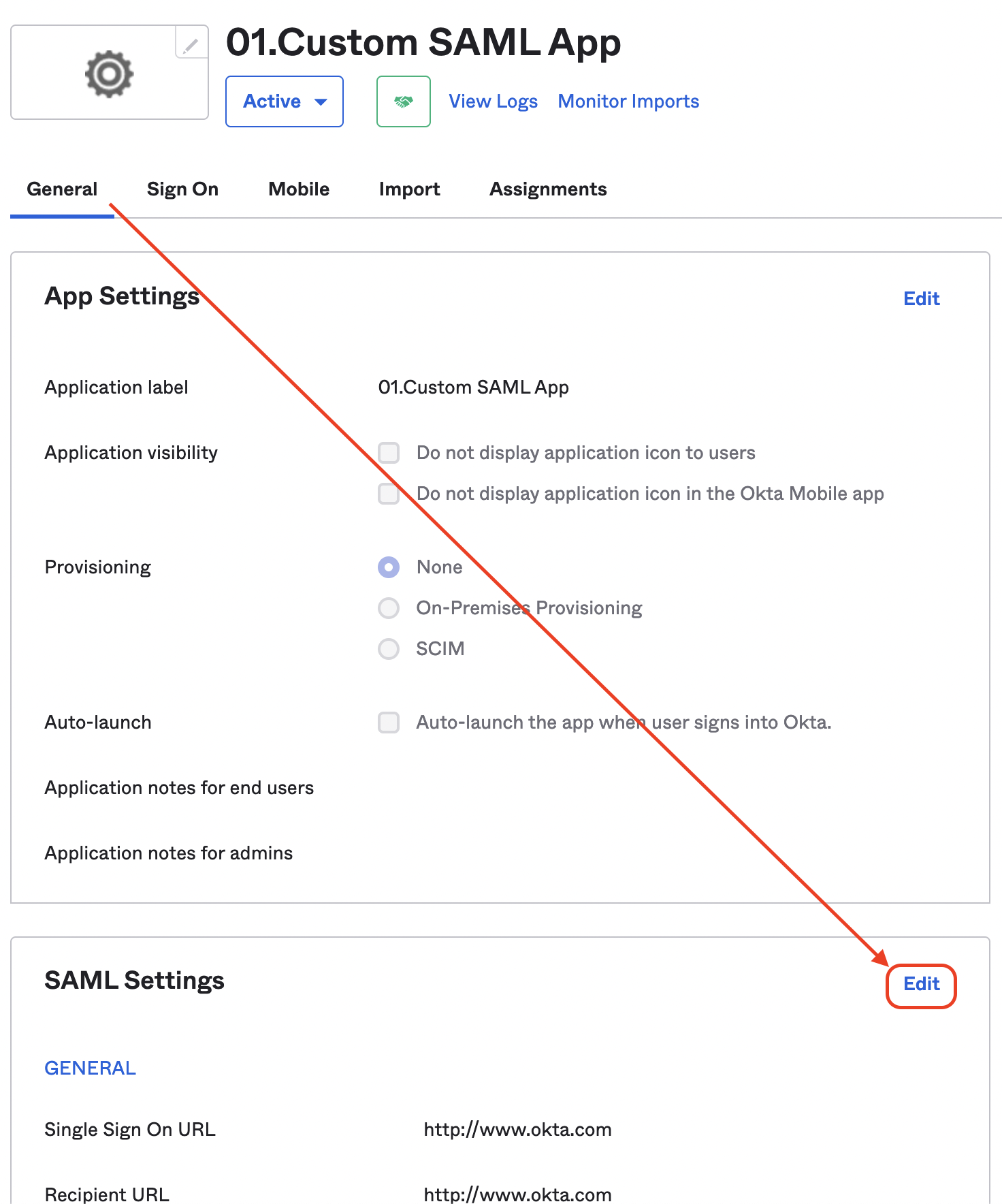Check 'Do not display application icon to users'
This screenshot has width=1002, height=1204.
(x=389, y=453)
